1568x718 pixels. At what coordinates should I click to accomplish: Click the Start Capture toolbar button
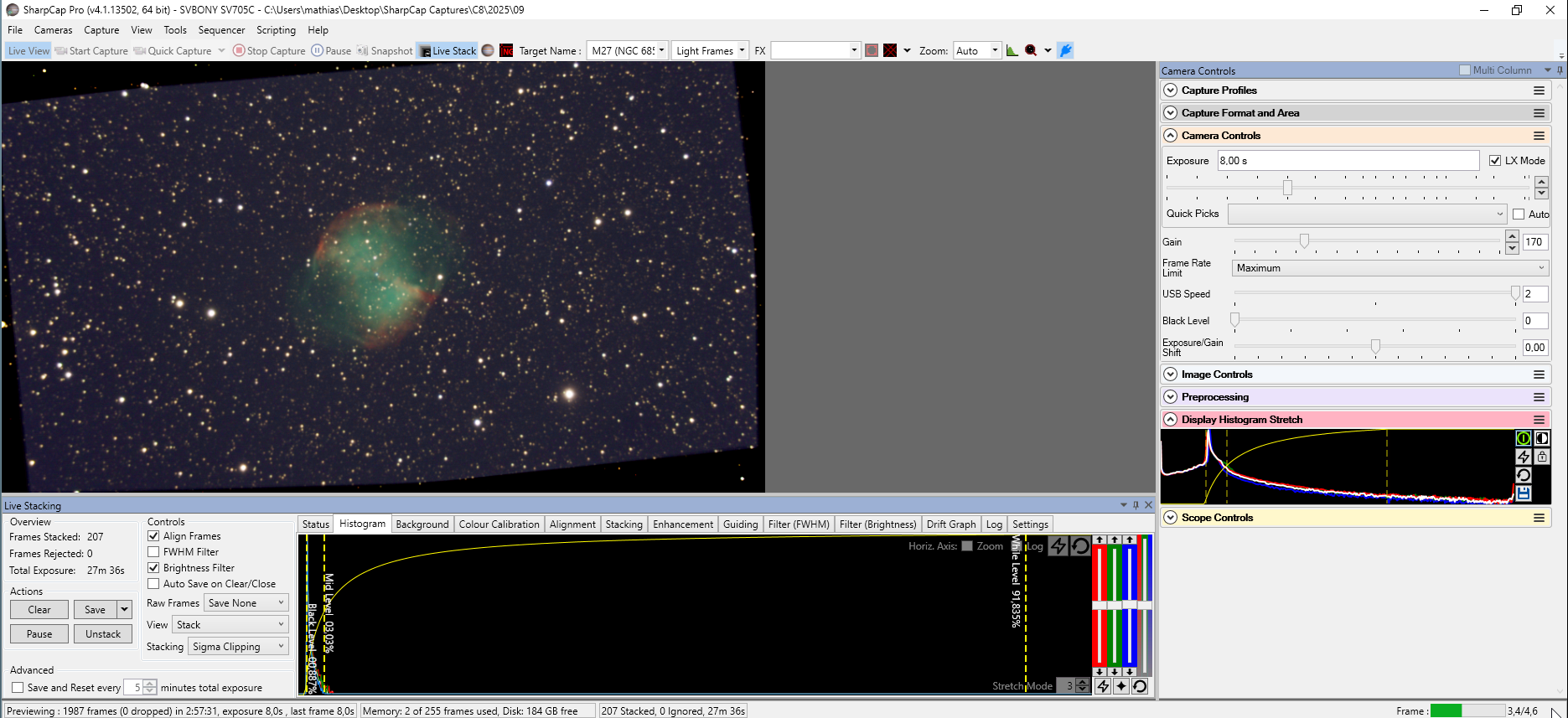click(91, 50)
